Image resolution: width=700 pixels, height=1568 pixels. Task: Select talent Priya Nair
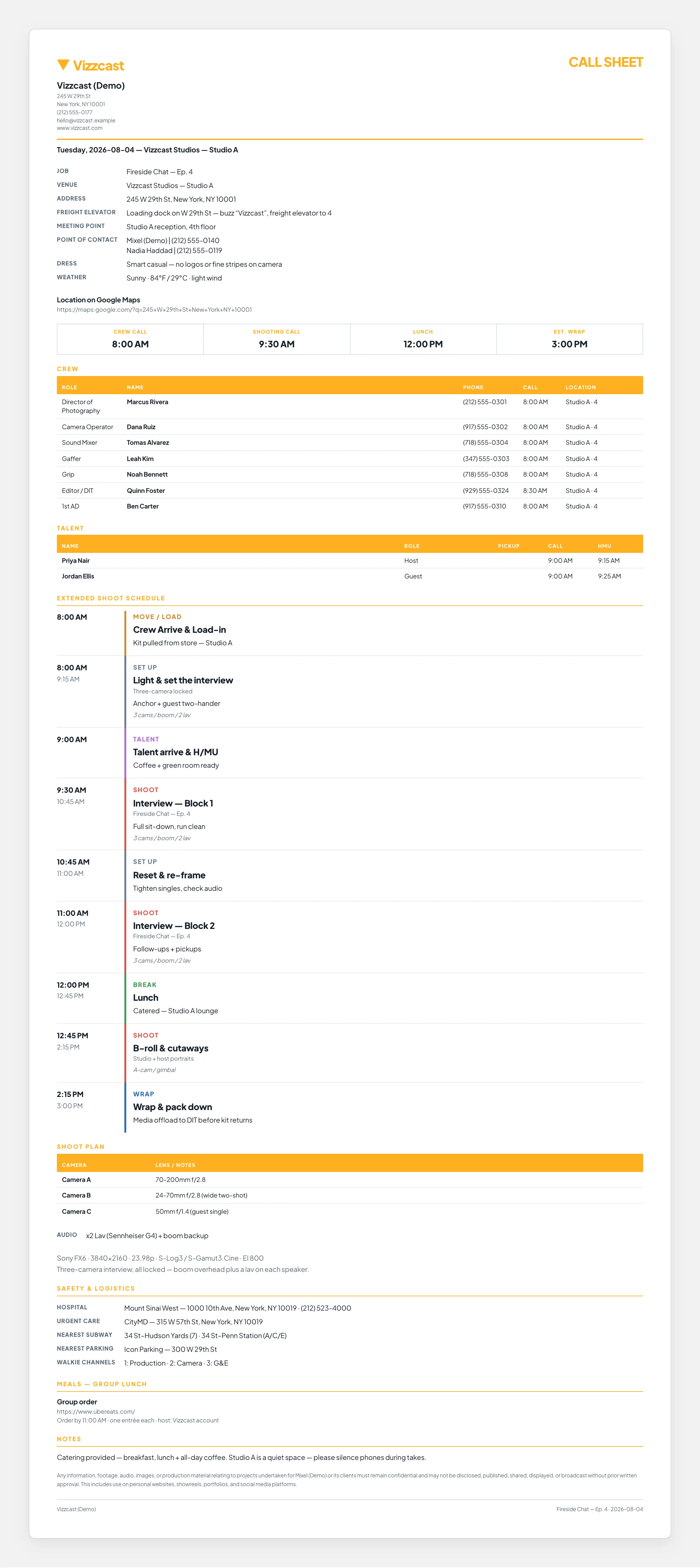pos(76,561)
